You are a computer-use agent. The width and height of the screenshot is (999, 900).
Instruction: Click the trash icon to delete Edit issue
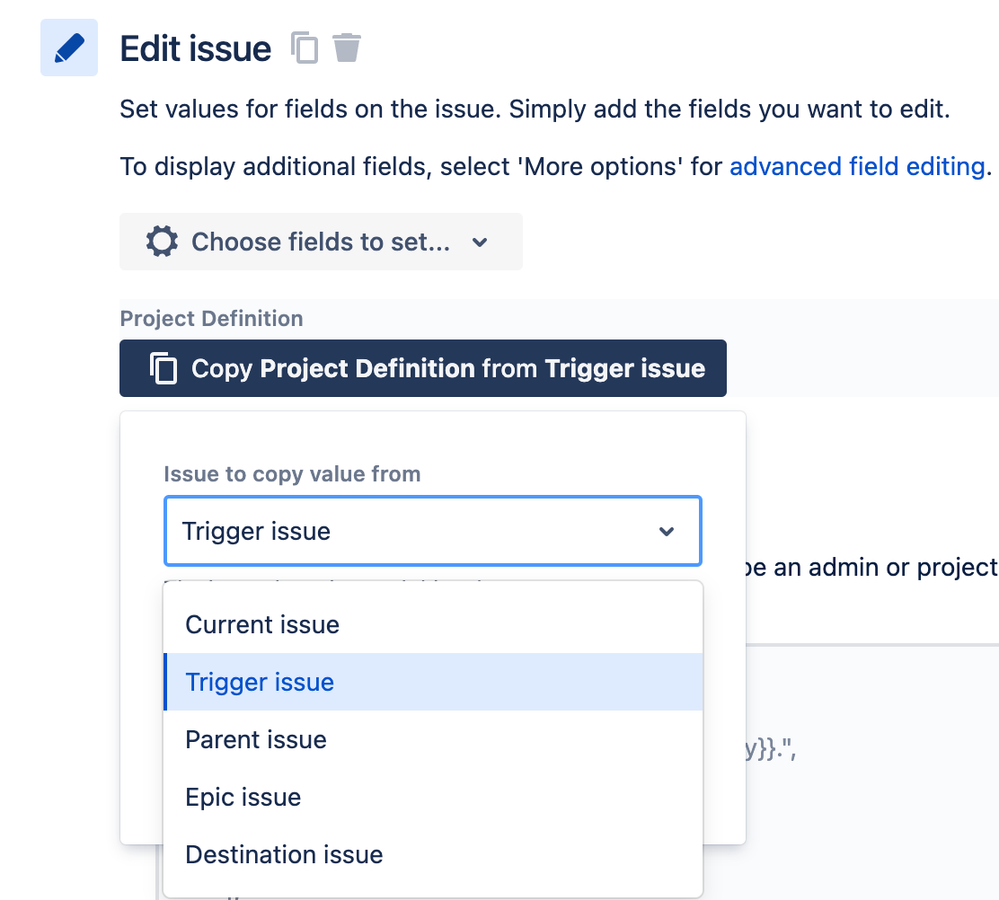346,47
